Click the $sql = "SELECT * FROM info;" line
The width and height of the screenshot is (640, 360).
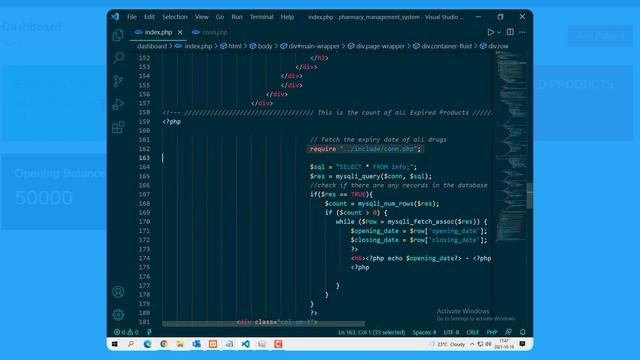coord(363,167)
